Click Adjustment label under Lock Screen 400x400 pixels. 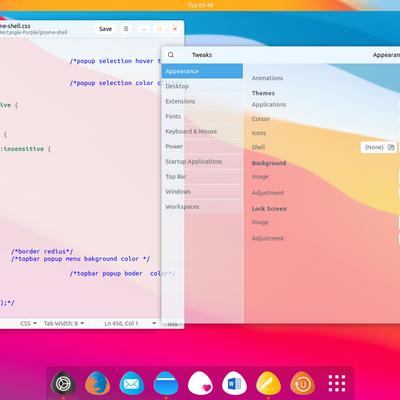pos(268,238)
